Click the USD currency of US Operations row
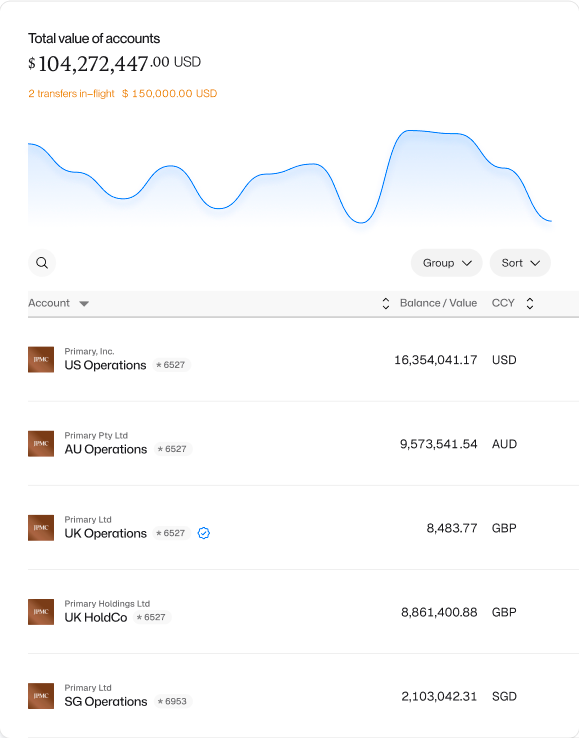579x738 pixels. pyautogui.click(x=504, y=360)
